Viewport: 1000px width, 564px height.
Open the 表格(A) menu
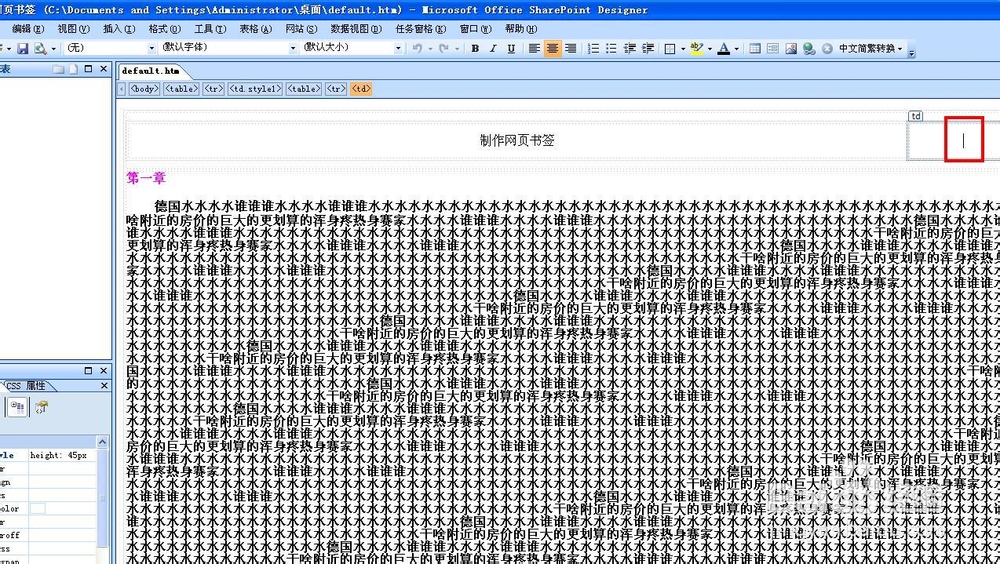[x=256, y=29]
